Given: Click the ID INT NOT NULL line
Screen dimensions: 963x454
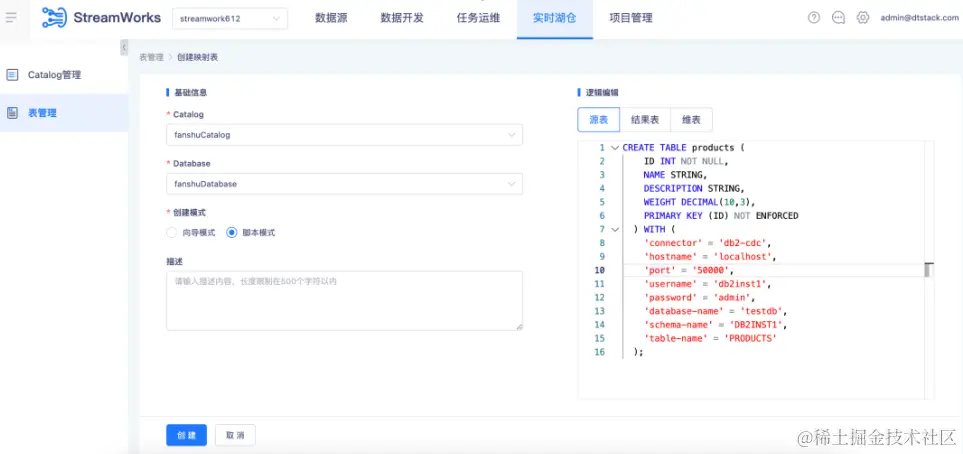Looking at the screenshot, I should coord(685,162).
